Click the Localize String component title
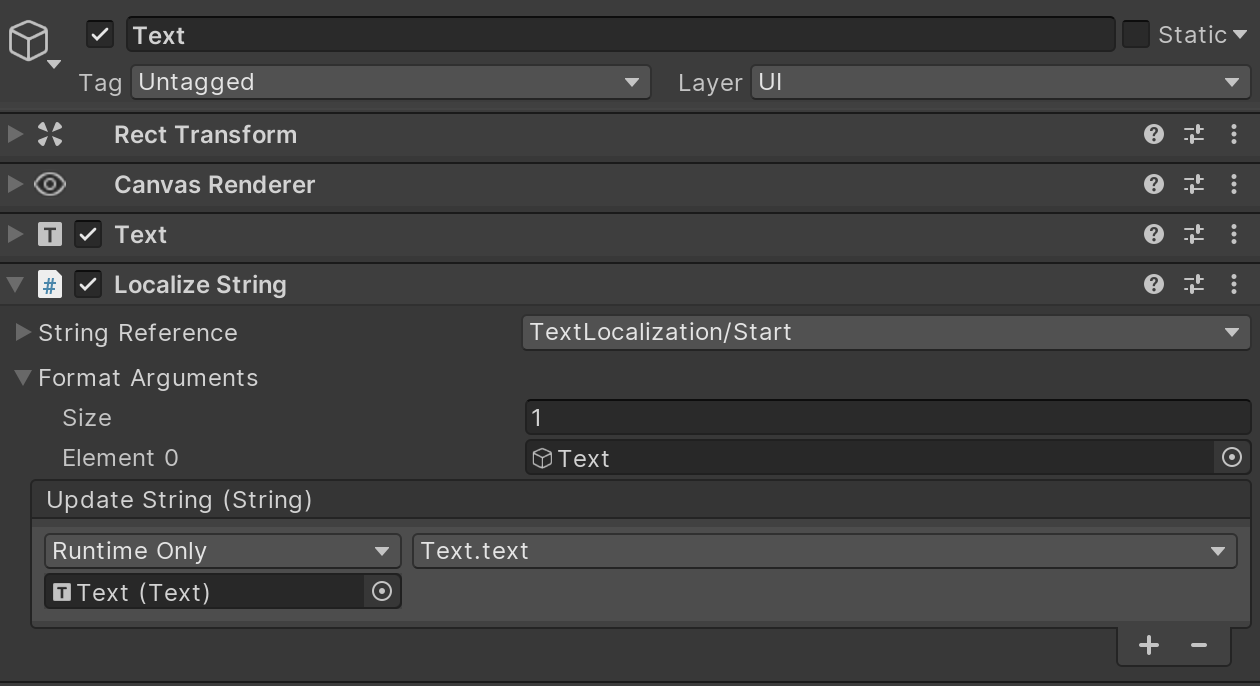Image resolution: width=1260 pixels, height=686 pixels. pos(200,285)
